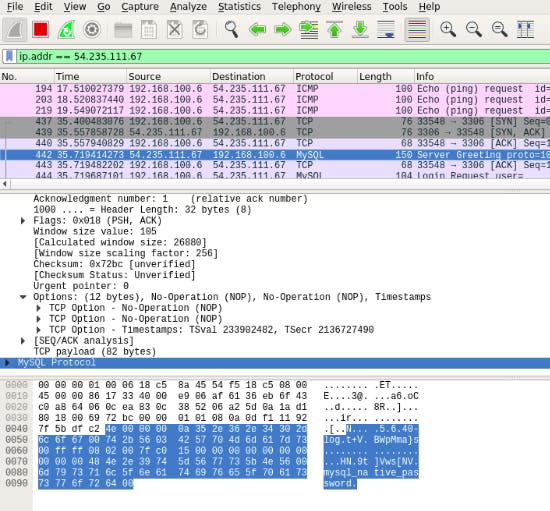Click the find packet magnifier icon
Screen dimensions: 550x511
231,29
